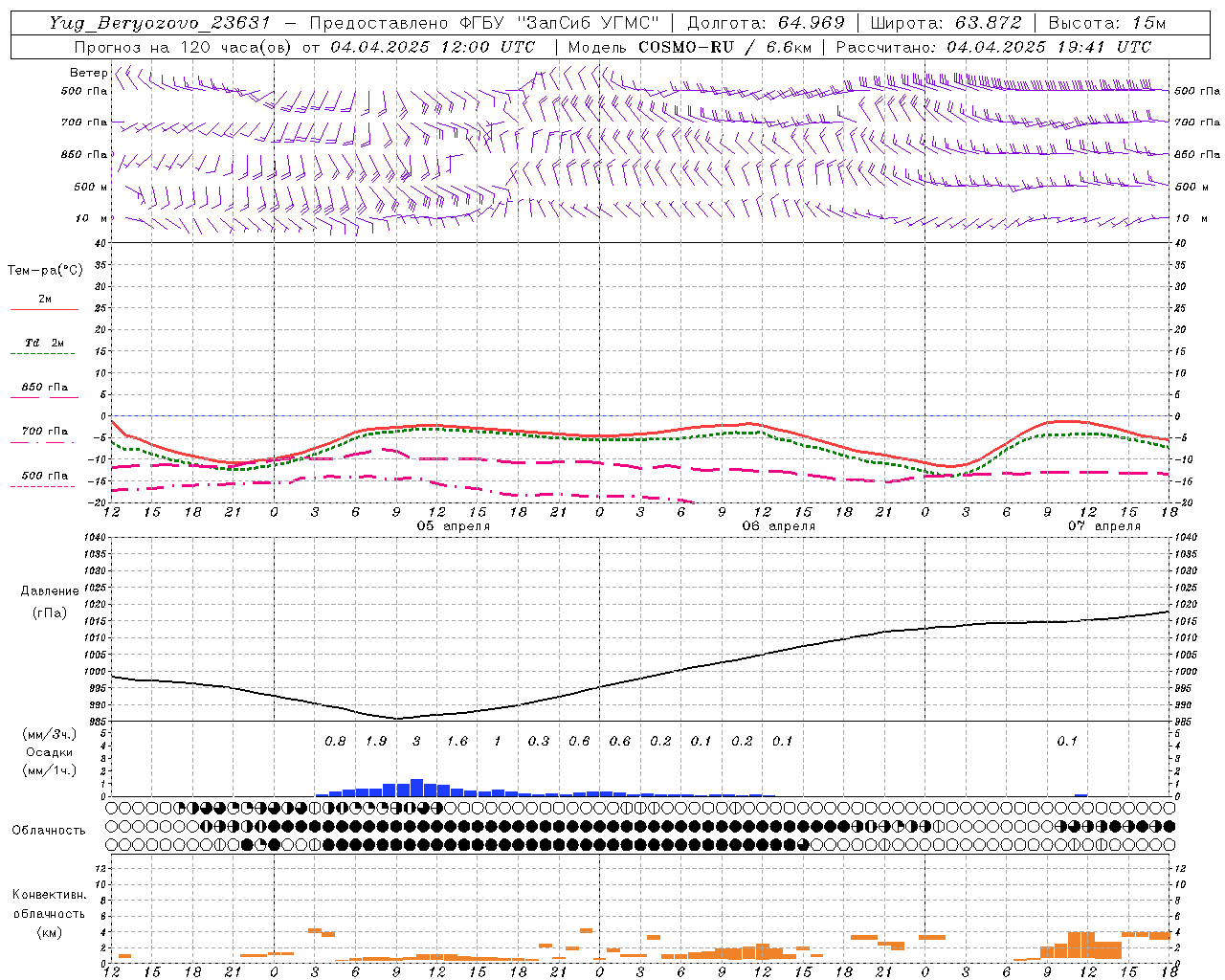Select the 'Модель COSMO-RU / 6.6км' label
Image resolution: width=1225 pixels, height=980 pixels.
tap(689, 47)
